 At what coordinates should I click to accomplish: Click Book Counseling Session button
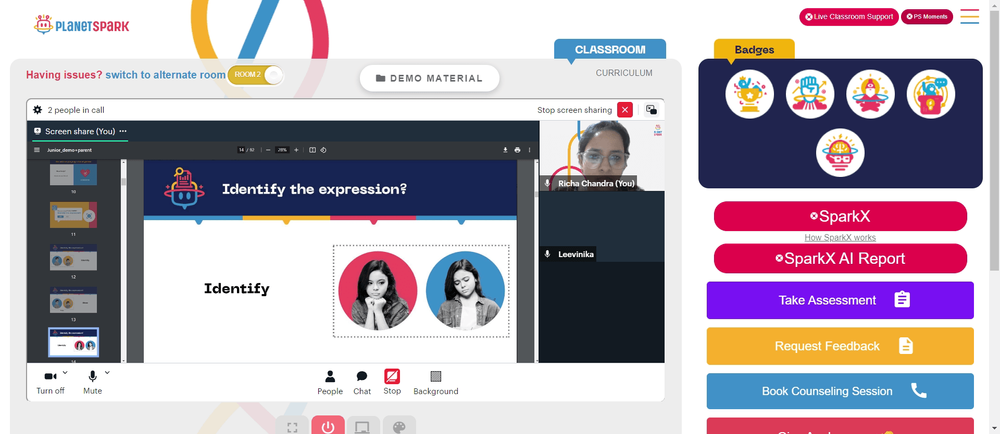point(840,391)
